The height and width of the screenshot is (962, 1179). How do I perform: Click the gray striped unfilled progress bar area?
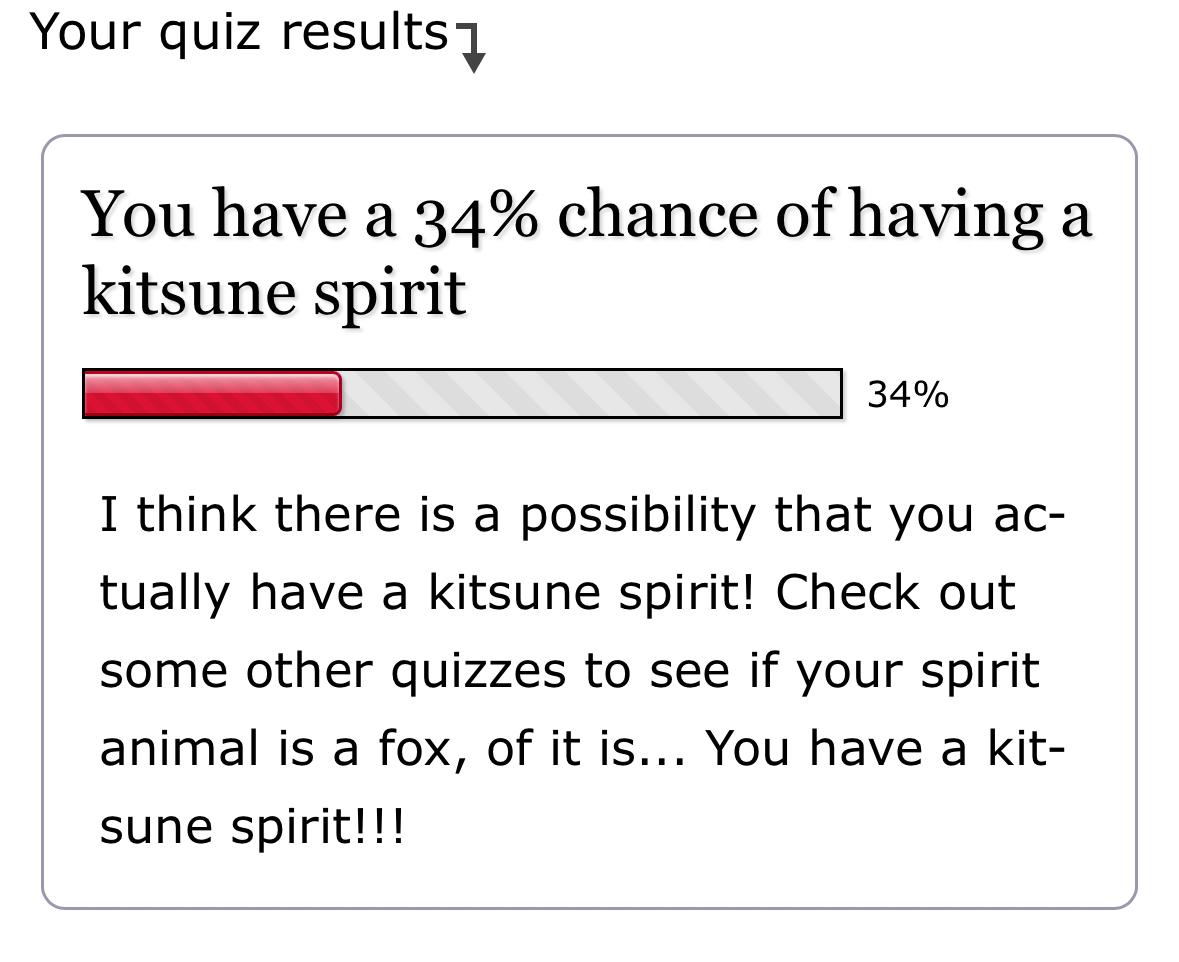(x=590, y=393)
